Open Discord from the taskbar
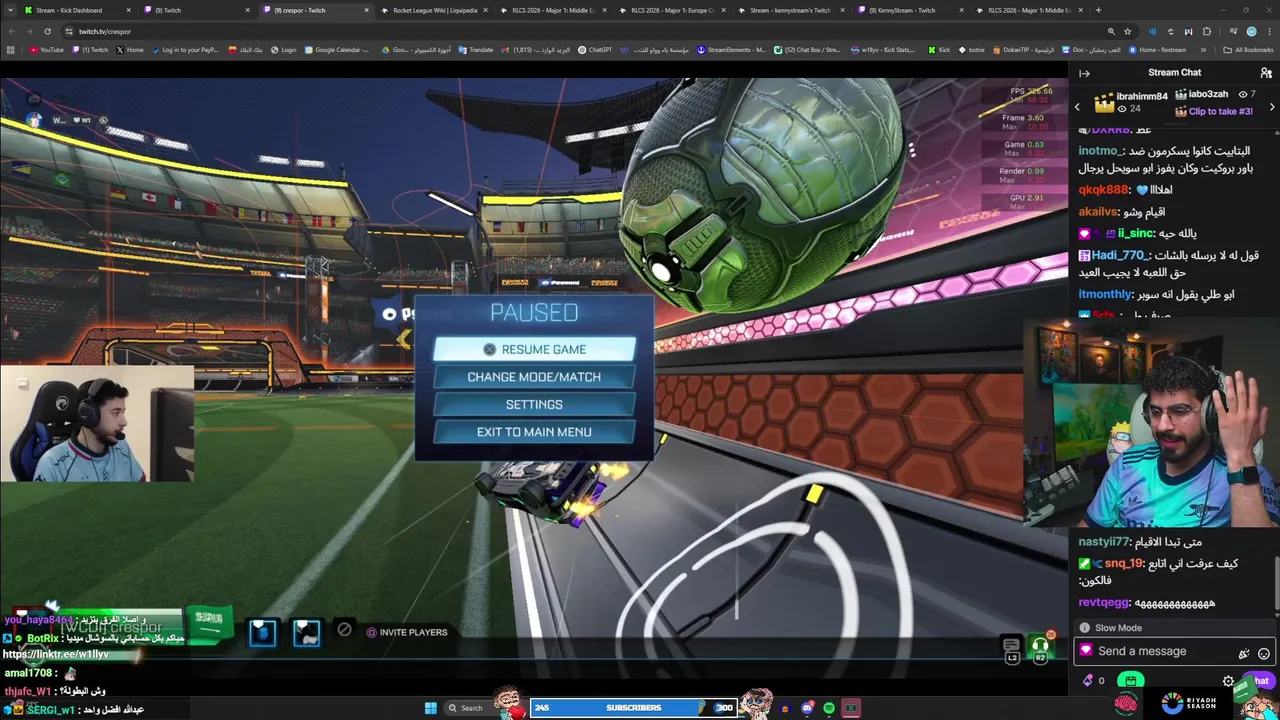 click(x=807, y=708)
